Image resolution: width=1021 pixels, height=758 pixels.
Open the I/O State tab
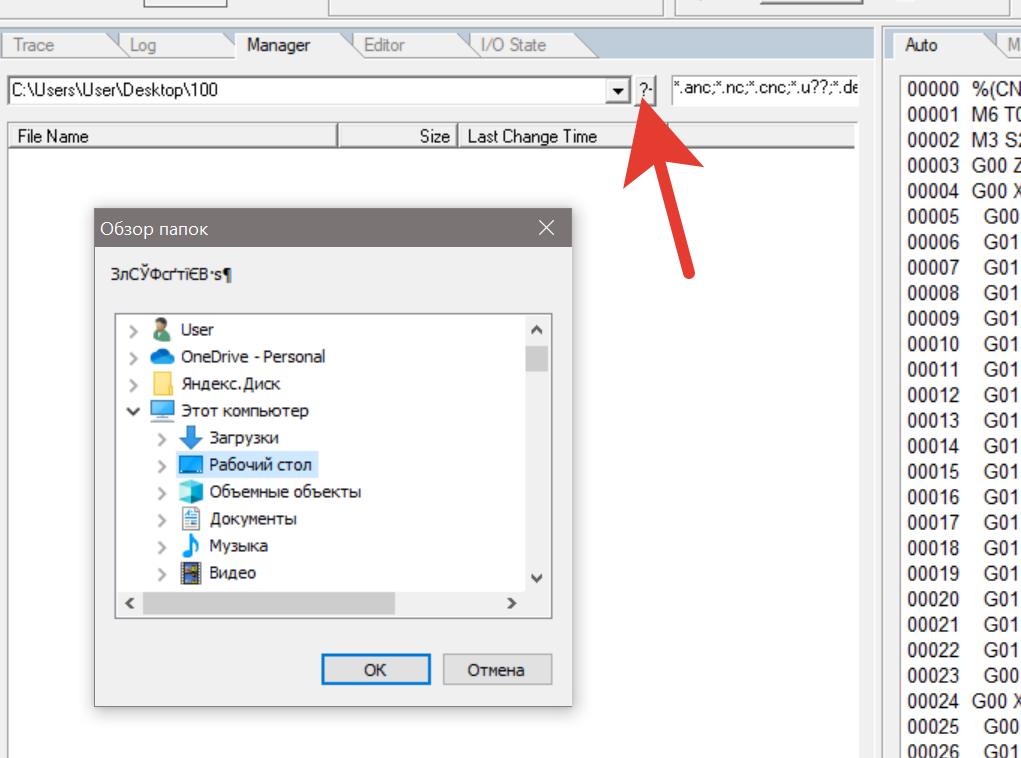[513, 45]
